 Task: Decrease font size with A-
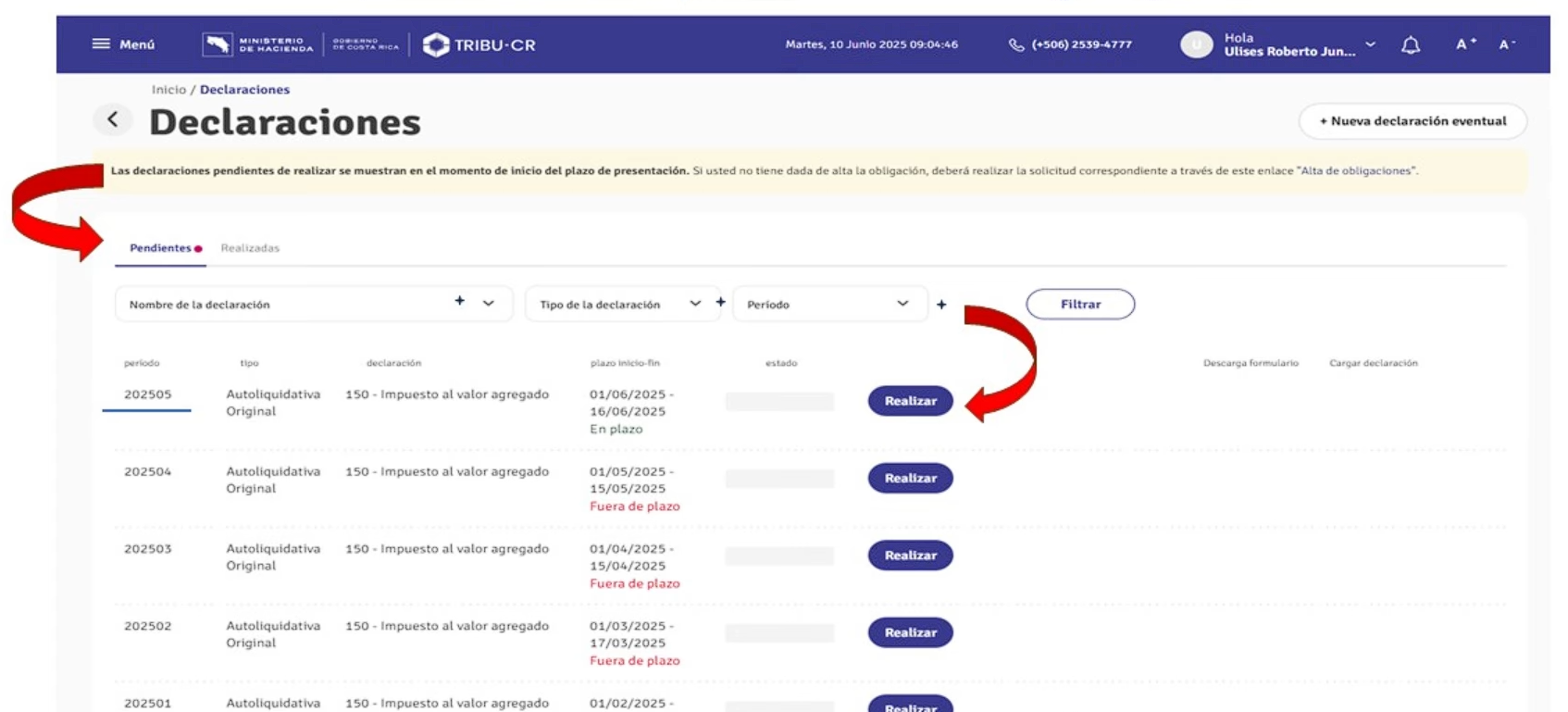pyautogui.click(x=1506, y=44)
